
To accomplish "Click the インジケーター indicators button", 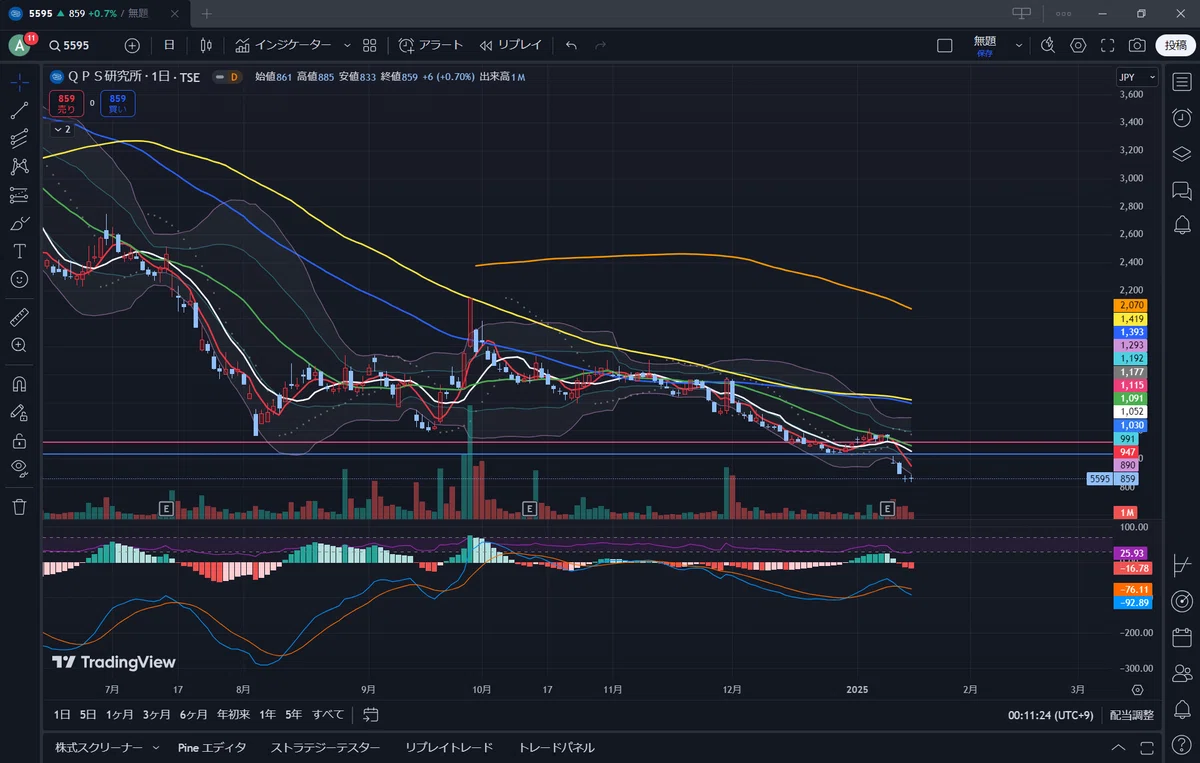I will coord(283,45).
